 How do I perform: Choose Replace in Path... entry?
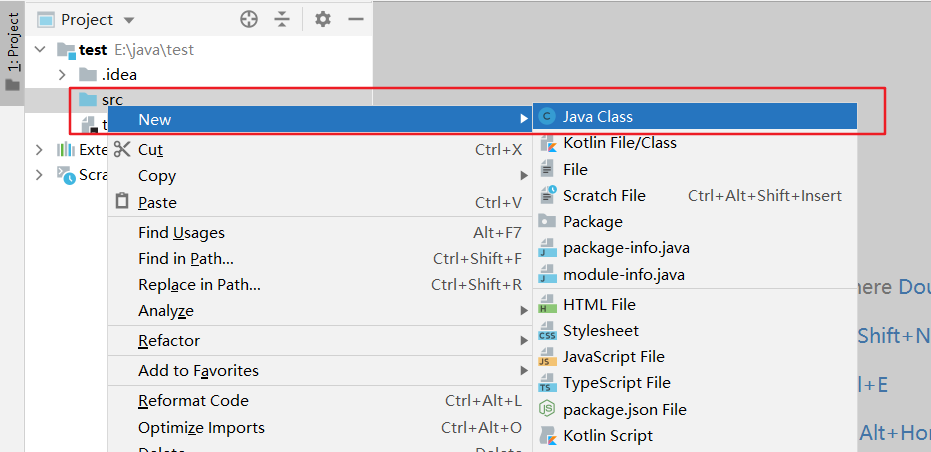pos(320,285)
